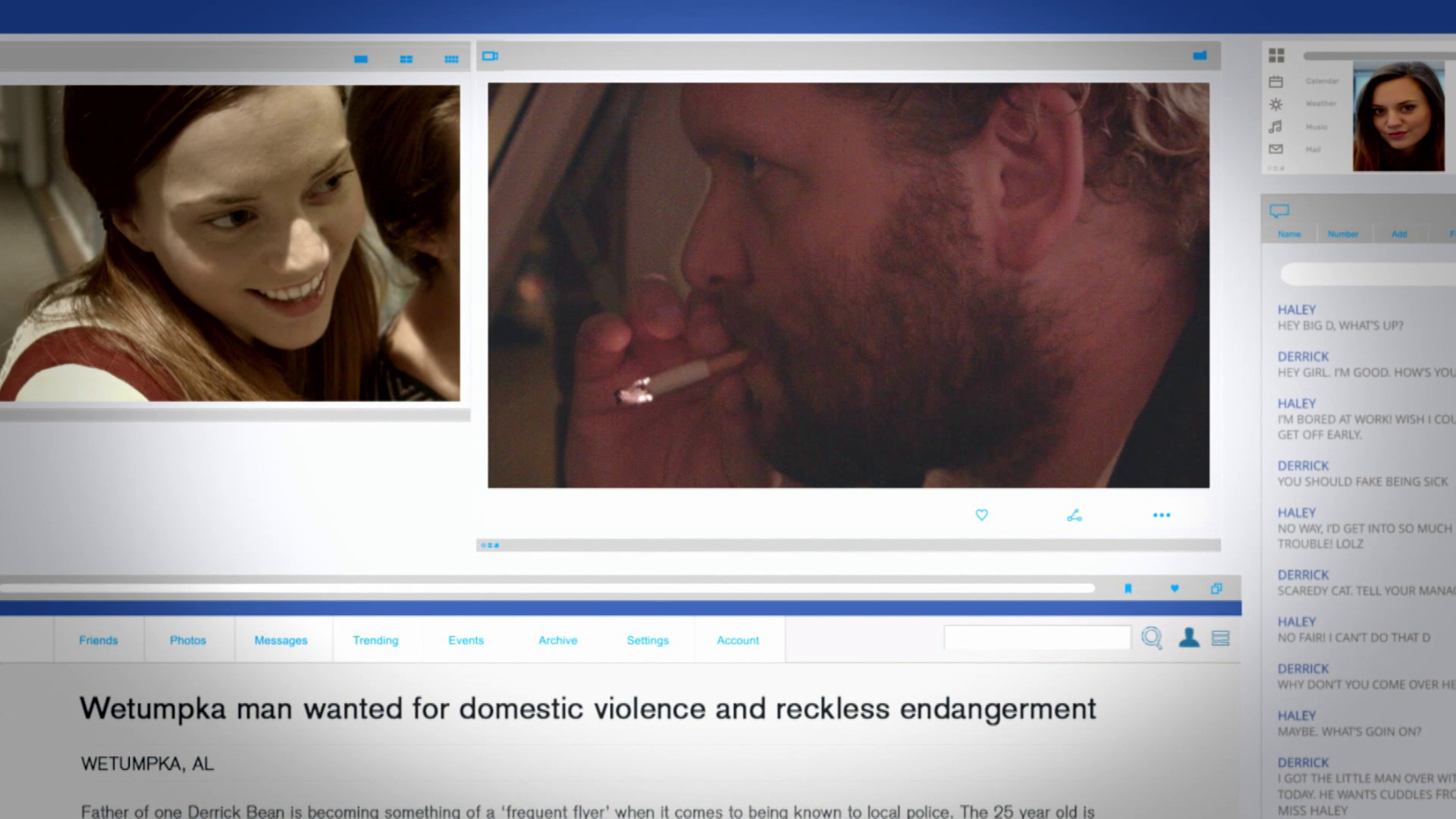
Task: Open the Music note icon
Action: [1276, 127]
